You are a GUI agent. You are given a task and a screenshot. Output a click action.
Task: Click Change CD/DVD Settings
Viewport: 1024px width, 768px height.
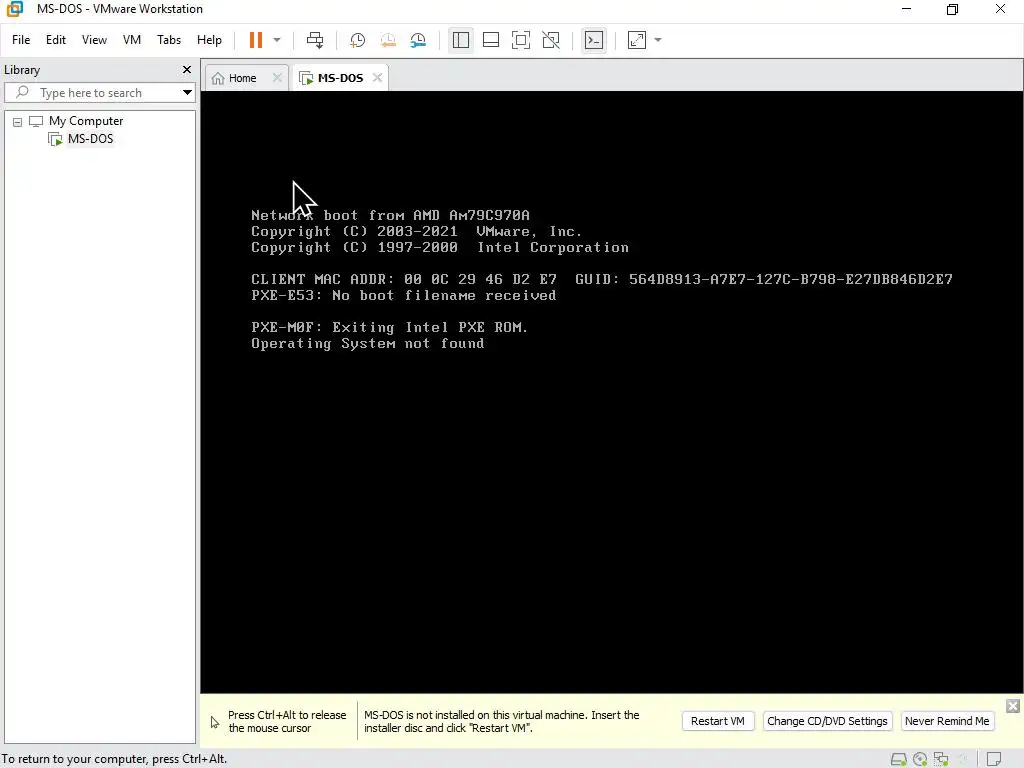point(827,721)
